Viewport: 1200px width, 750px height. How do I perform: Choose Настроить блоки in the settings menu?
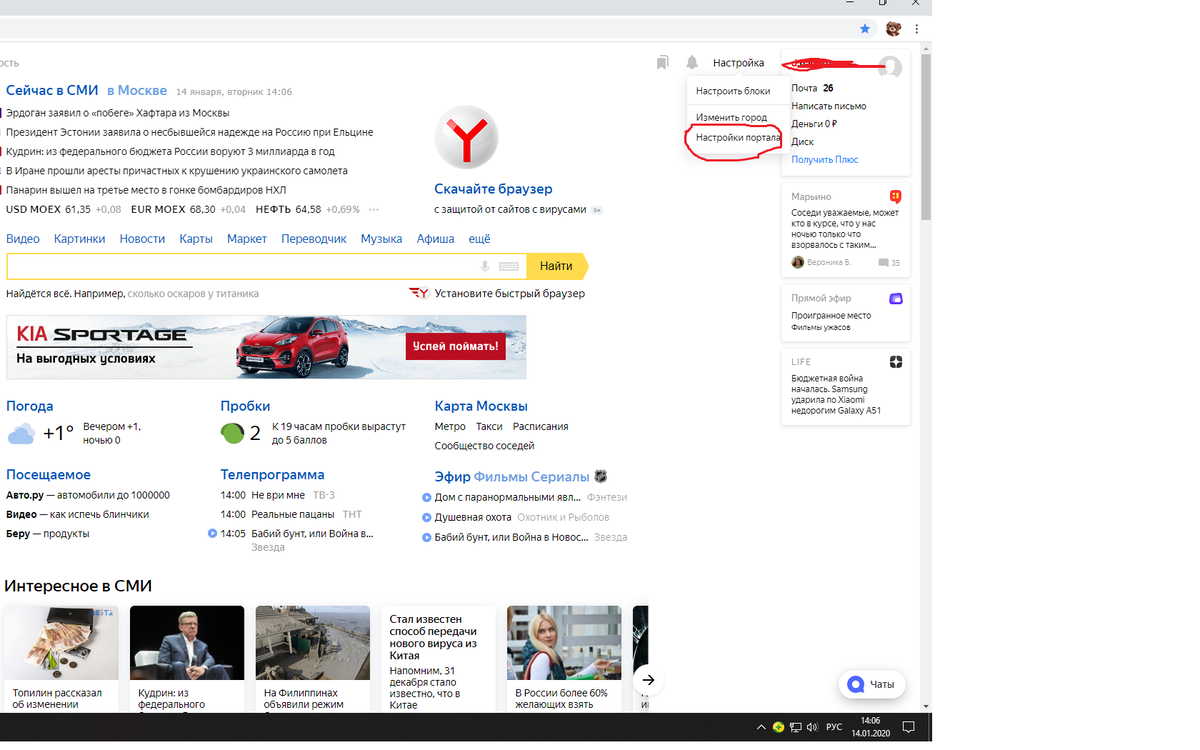tap(733, 90)
